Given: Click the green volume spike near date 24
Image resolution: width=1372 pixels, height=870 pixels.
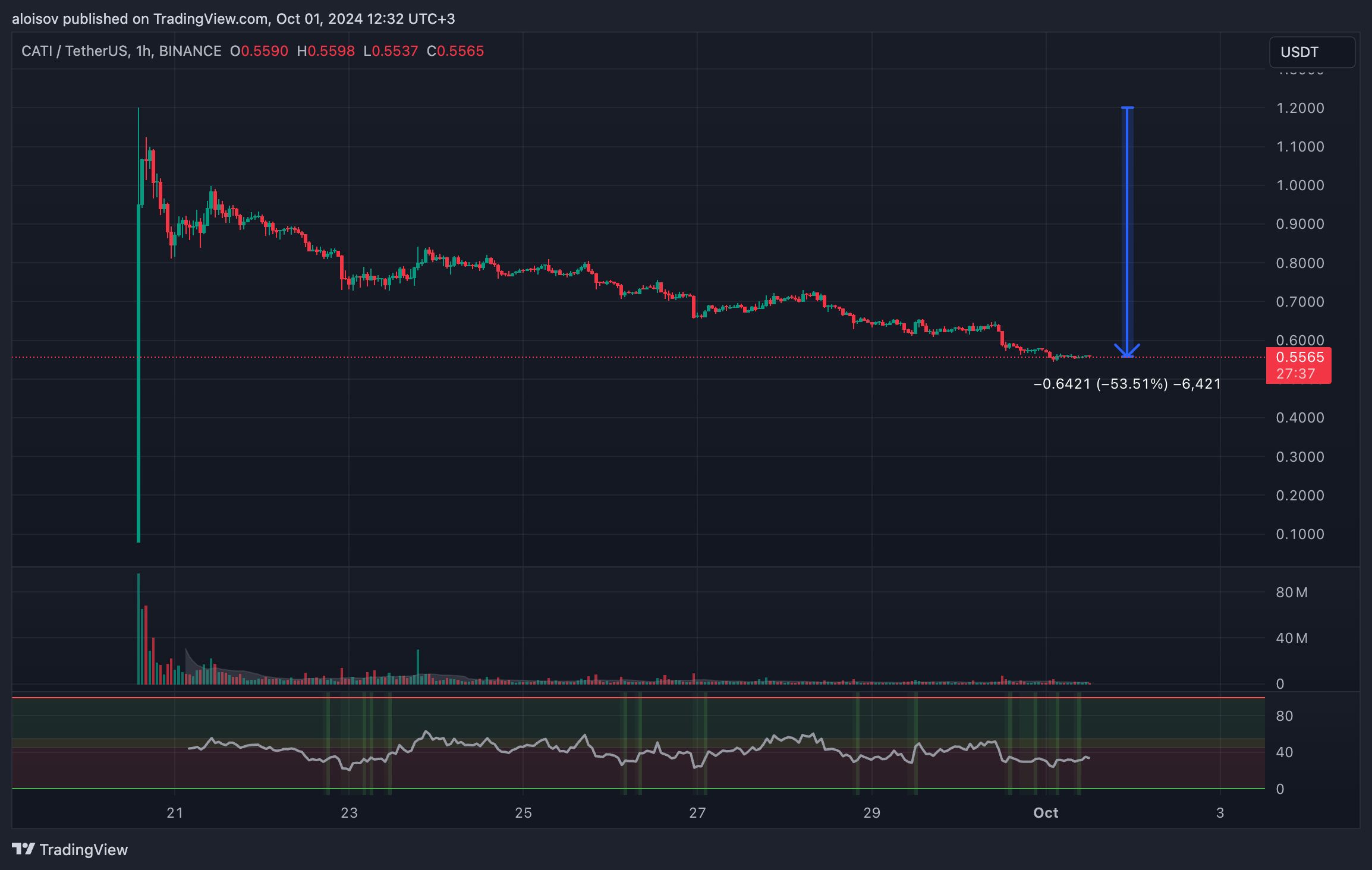Looking at the screenshot, I should pyautogui.click(x=418, y=666).
